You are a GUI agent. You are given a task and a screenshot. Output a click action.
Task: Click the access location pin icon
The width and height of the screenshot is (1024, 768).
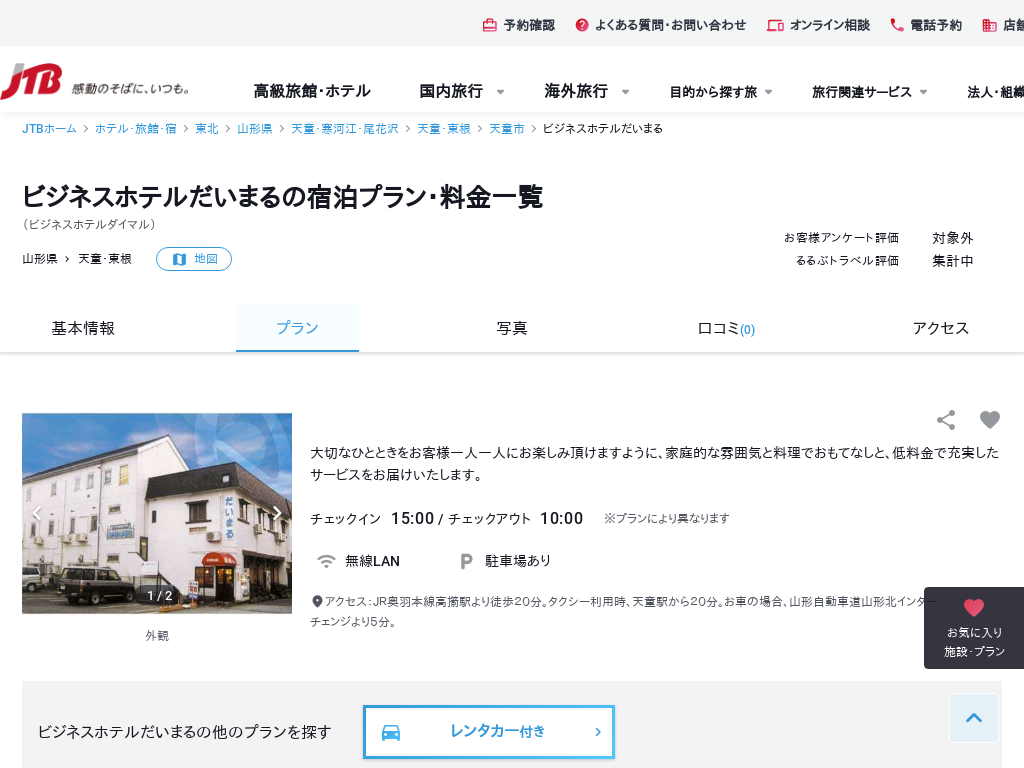click(x=317, y=601)
